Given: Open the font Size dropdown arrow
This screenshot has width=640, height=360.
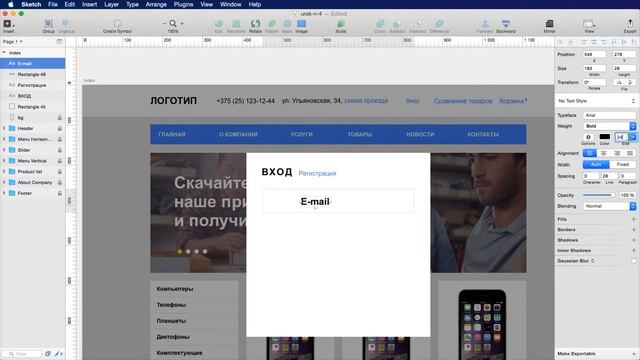Looking at the screenshot, I should [632, 137].
